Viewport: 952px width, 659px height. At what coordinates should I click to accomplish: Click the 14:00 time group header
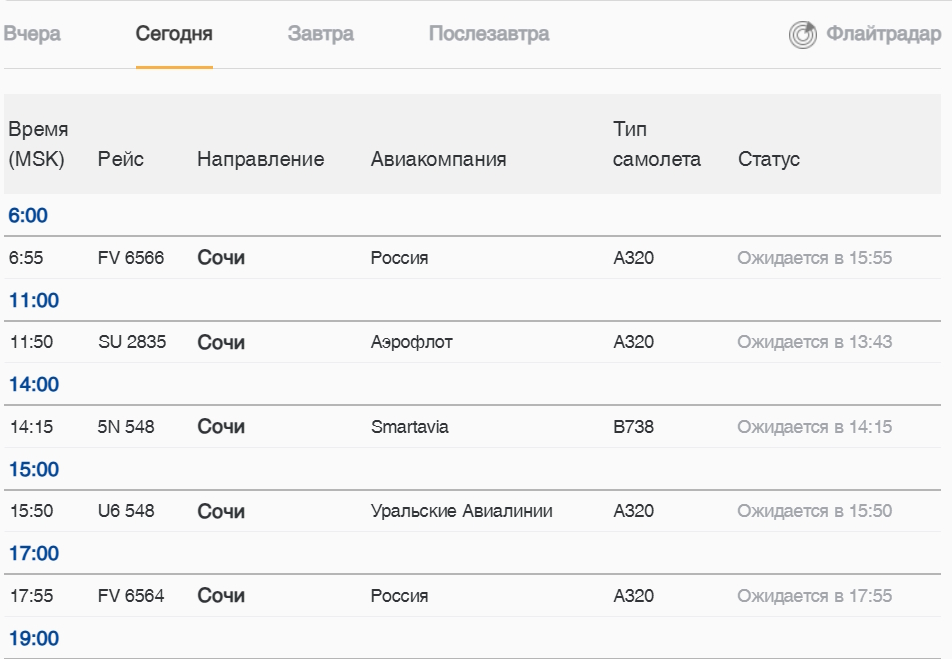(x=34, y=385)
